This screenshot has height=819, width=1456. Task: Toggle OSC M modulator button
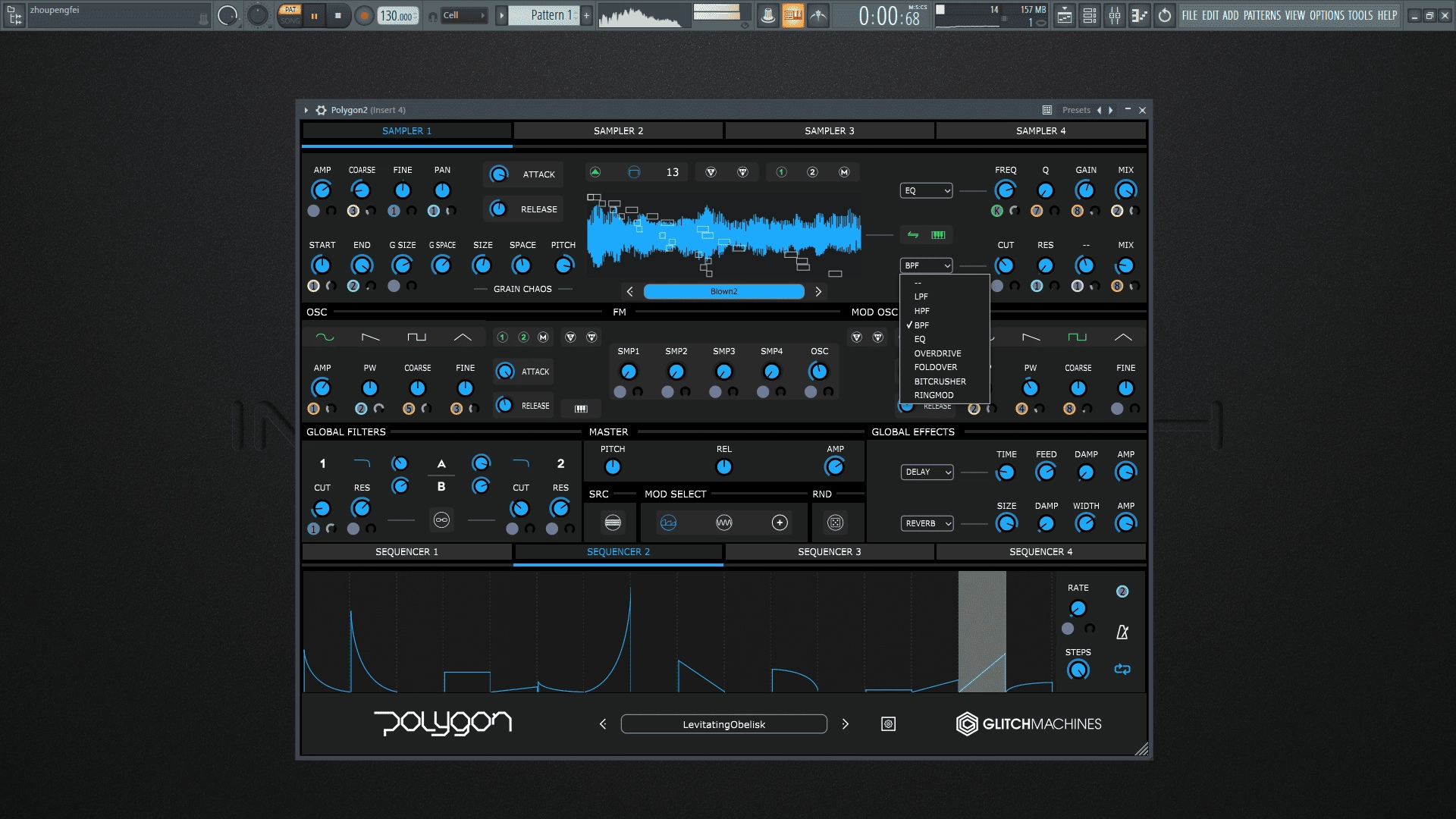(543, 337)
